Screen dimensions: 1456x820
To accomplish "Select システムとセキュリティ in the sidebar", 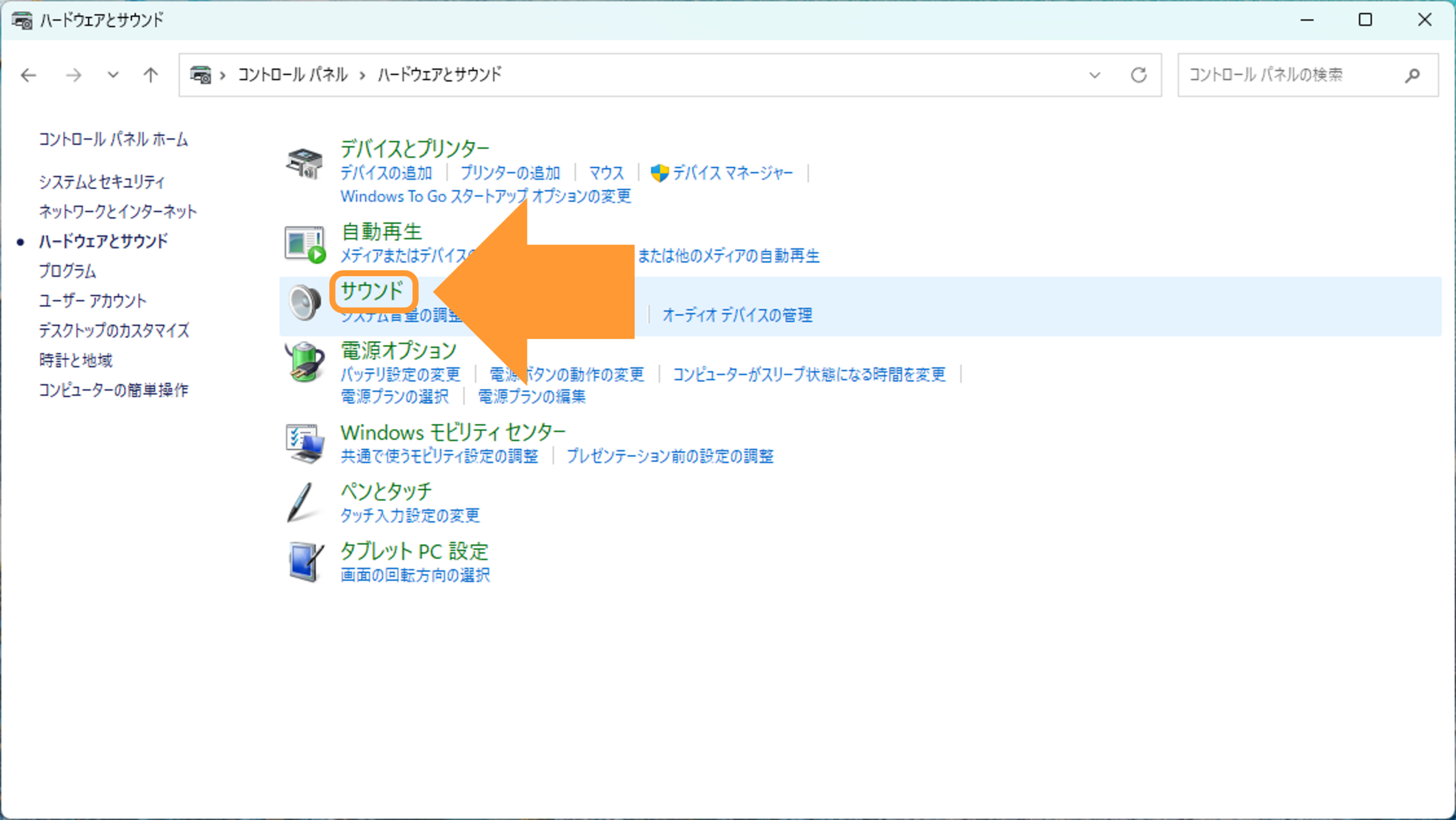I will [102, 182].
